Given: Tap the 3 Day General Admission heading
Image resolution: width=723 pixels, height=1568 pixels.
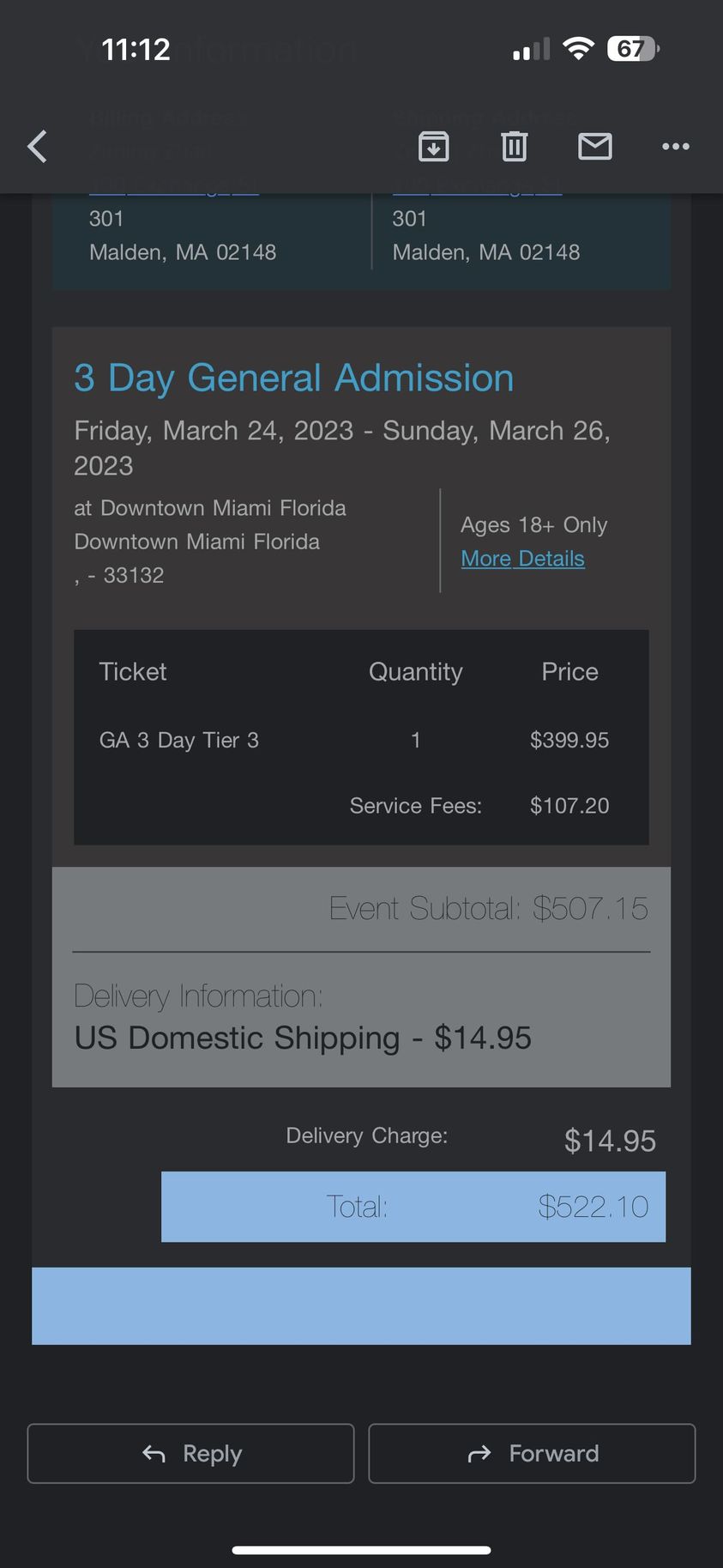Looking at the screenshot, I should pos(293,378).
